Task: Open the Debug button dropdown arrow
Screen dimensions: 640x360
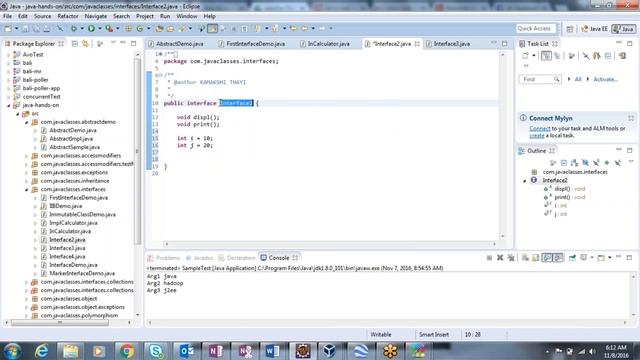Action: click(x=82, y=28)
